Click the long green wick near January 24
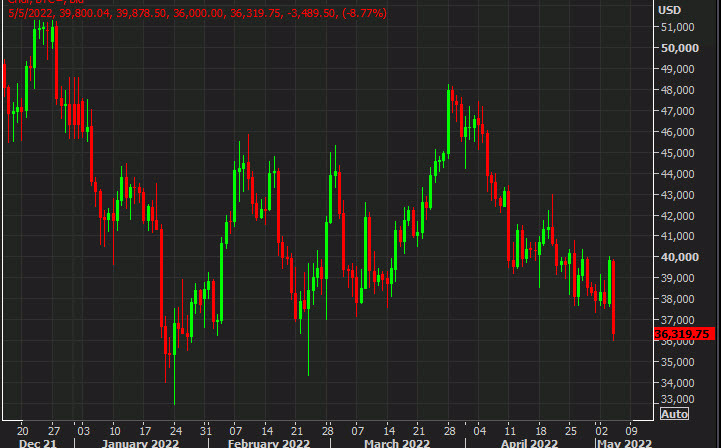721x448 pixels. click(x=174, y=385)
